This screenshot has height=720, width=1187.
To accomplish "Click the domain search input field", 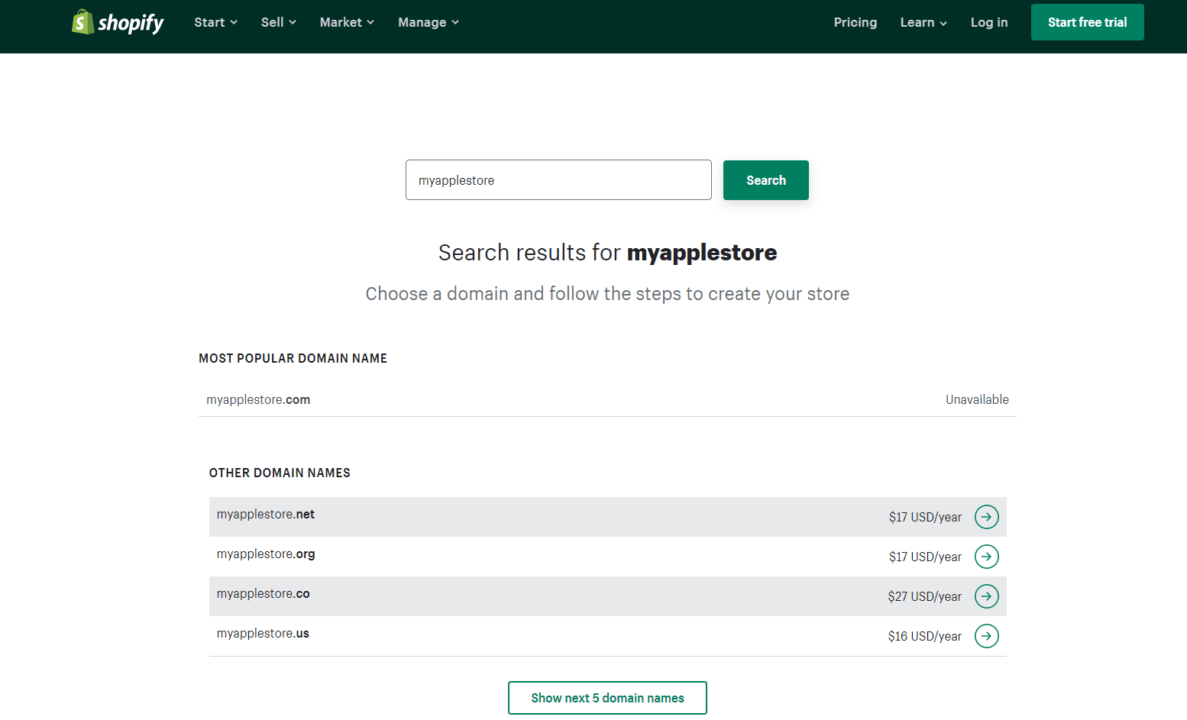I will coord(558,180).
